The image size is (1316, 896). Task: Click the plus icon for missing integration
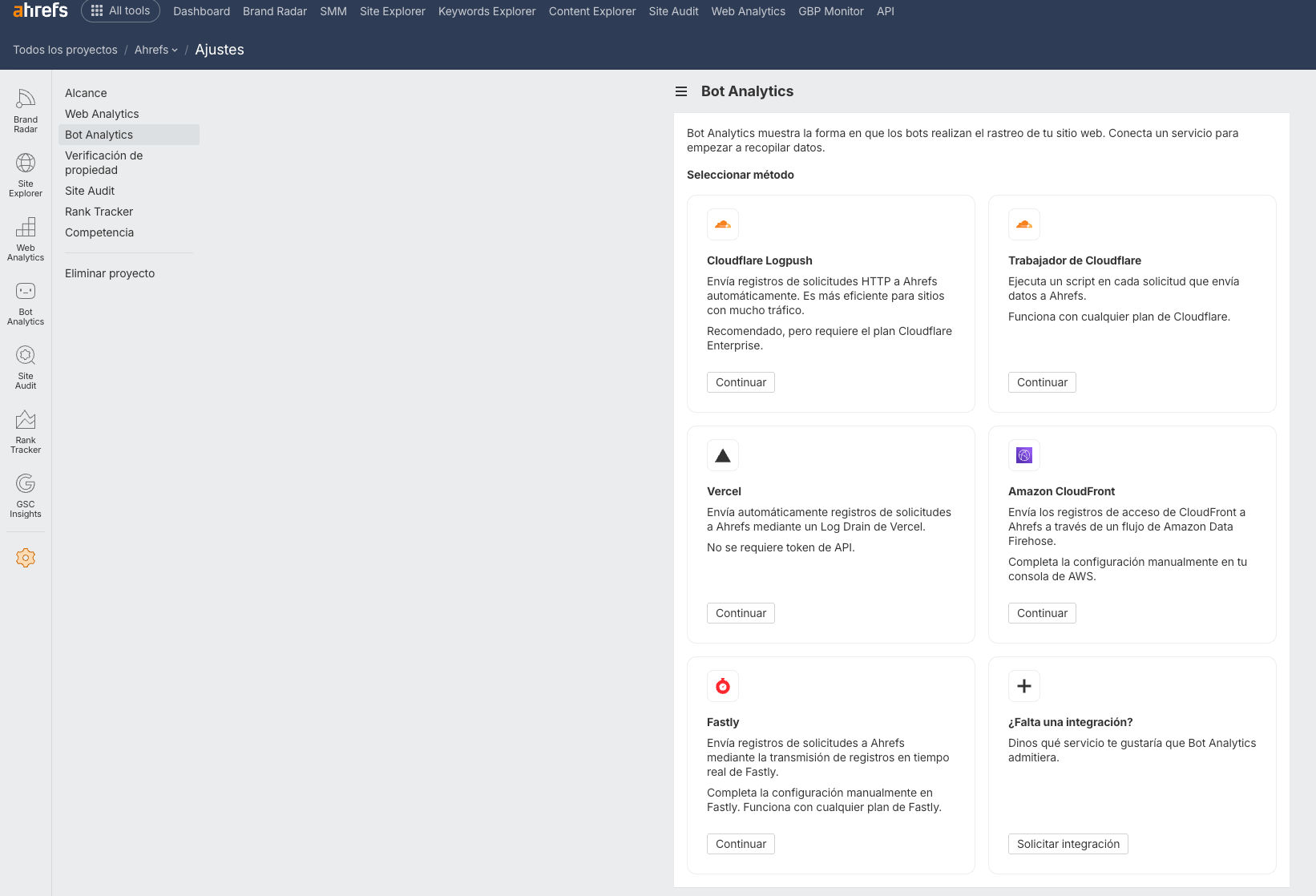point(1024,686)
